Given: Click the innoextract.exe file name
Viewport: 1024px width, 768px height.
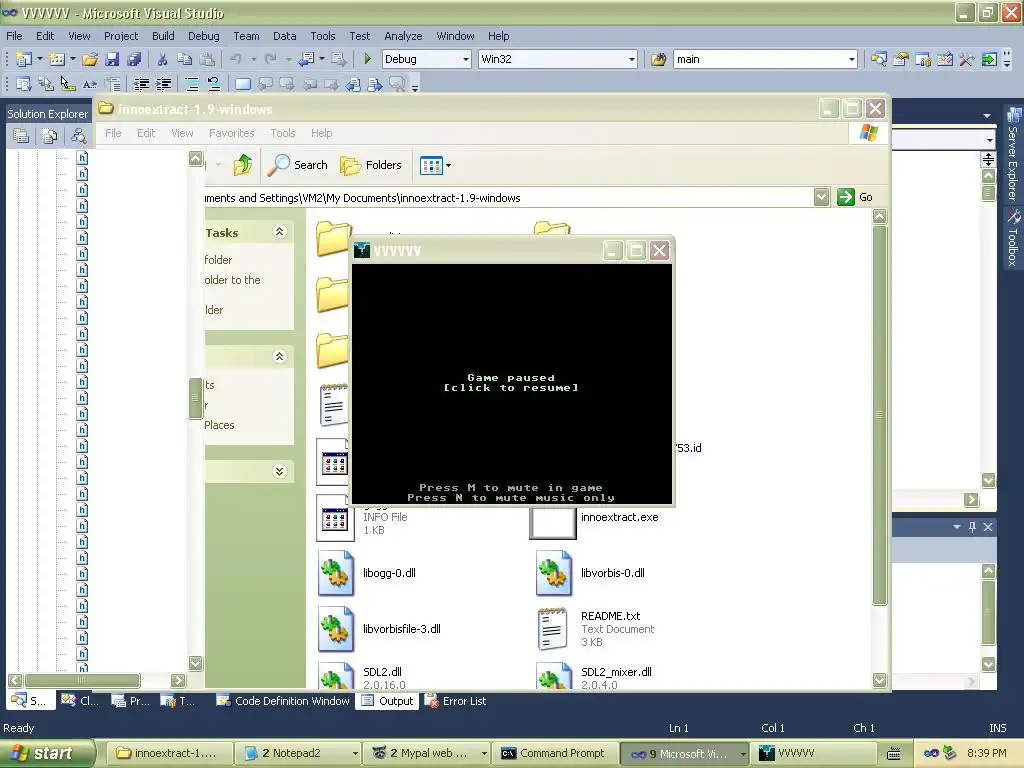Looking at the screenshot, I should click(620, 517).
